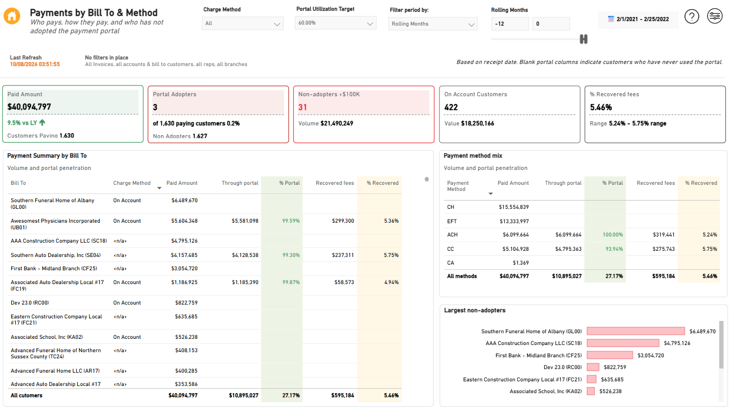This screenshot has height=409, width=731.
Task: Click the Payment Method column sort arrow
Action: tap(490, 194)
